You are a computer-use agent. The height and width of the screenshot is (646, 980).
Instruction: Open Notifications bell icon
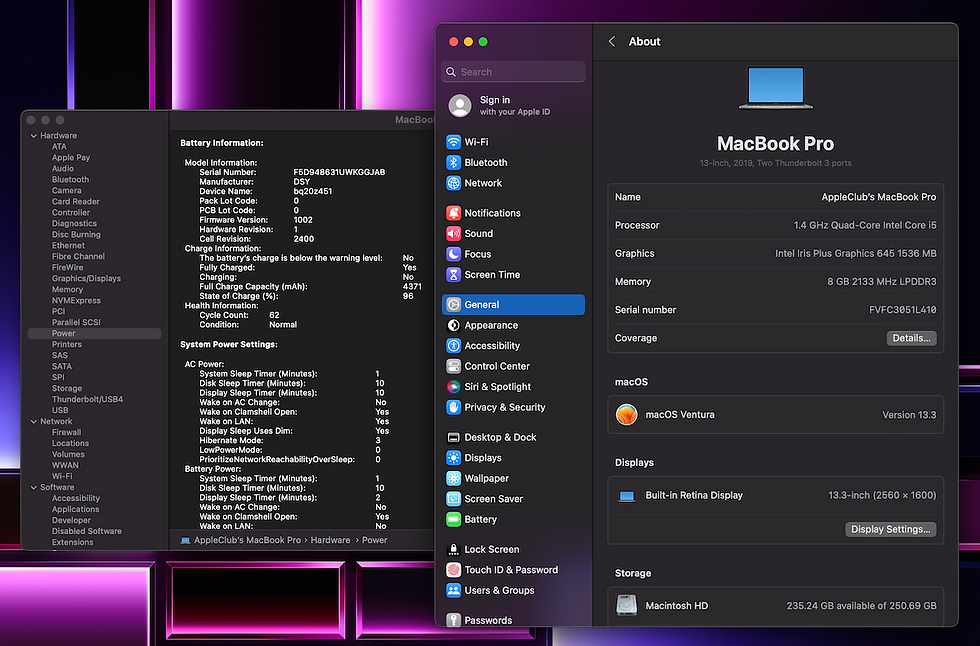tap(453, 213)
